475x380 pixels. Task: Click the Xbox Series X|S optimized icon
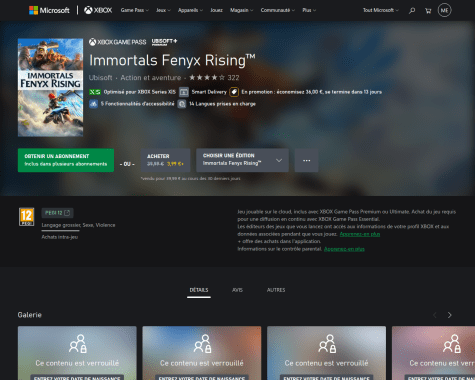95,92
